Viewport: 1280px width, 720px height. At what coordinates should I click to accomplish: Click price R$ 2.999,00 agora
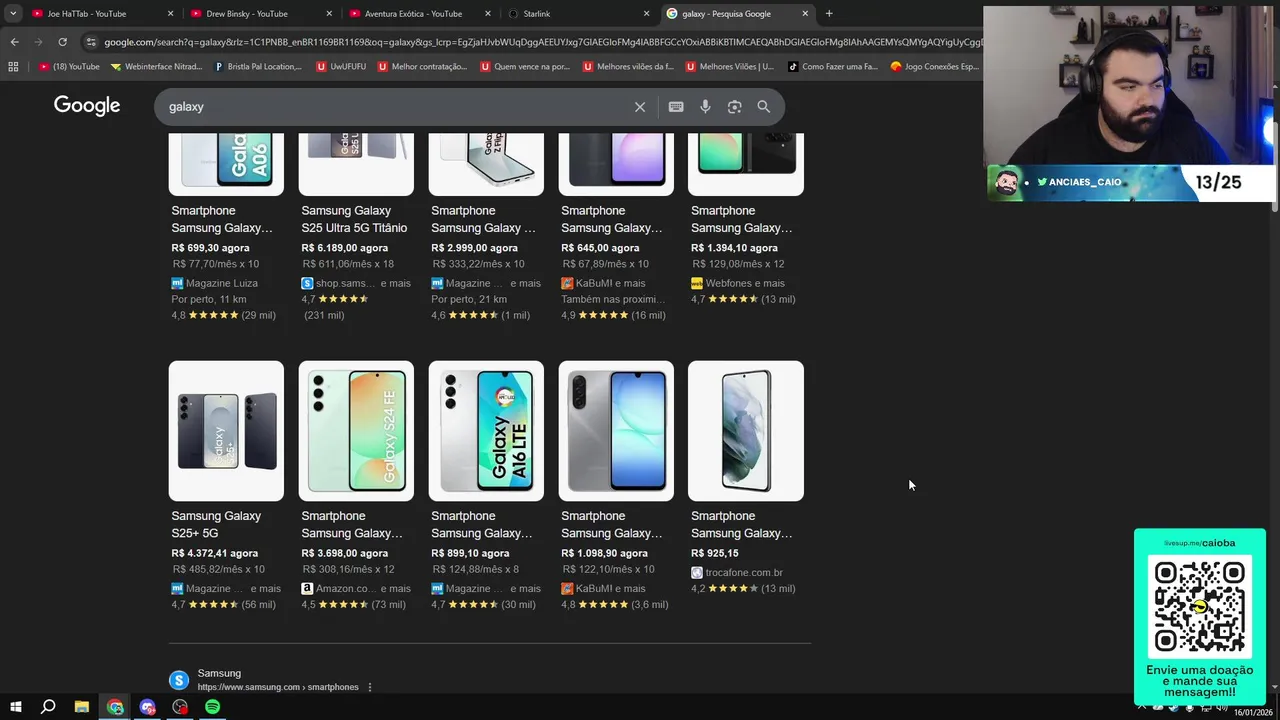click(x=474, y=248)
